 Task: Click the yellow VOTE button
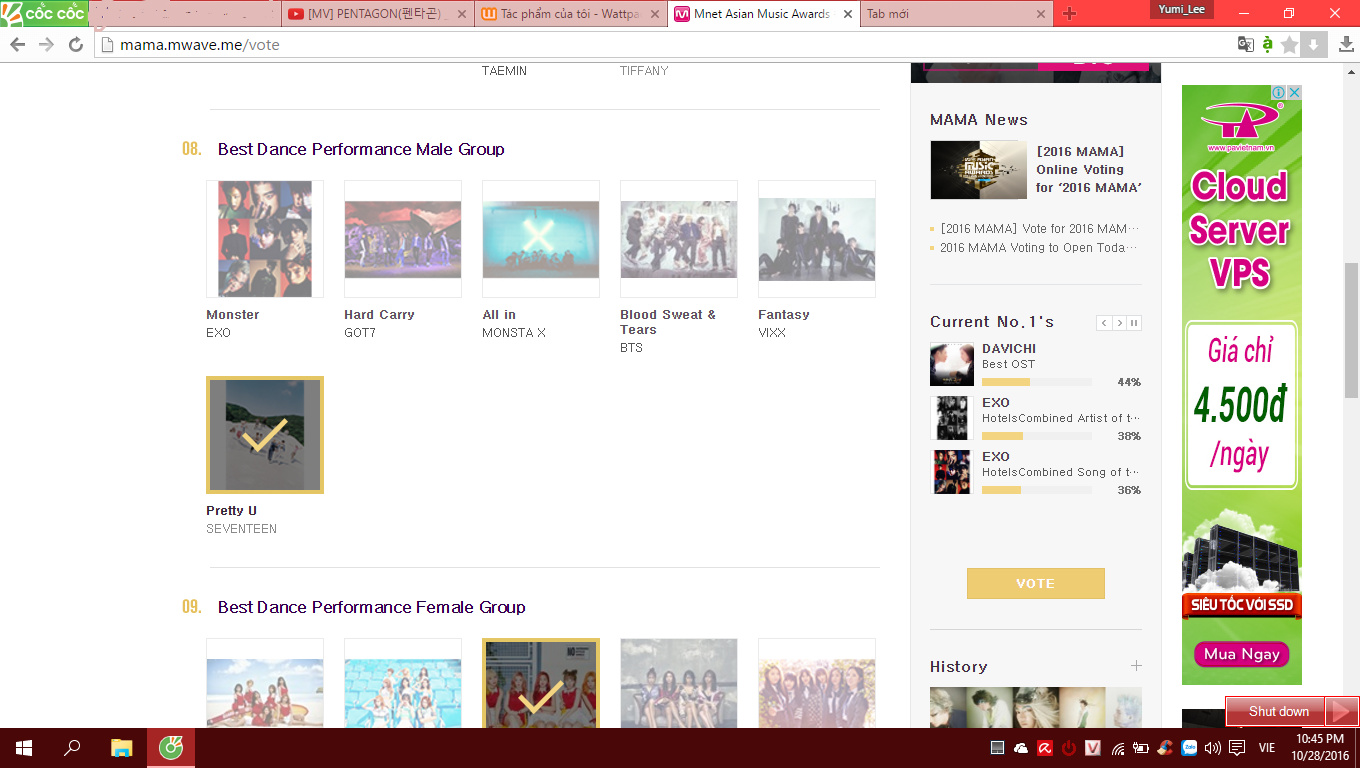coord(1035,583)
